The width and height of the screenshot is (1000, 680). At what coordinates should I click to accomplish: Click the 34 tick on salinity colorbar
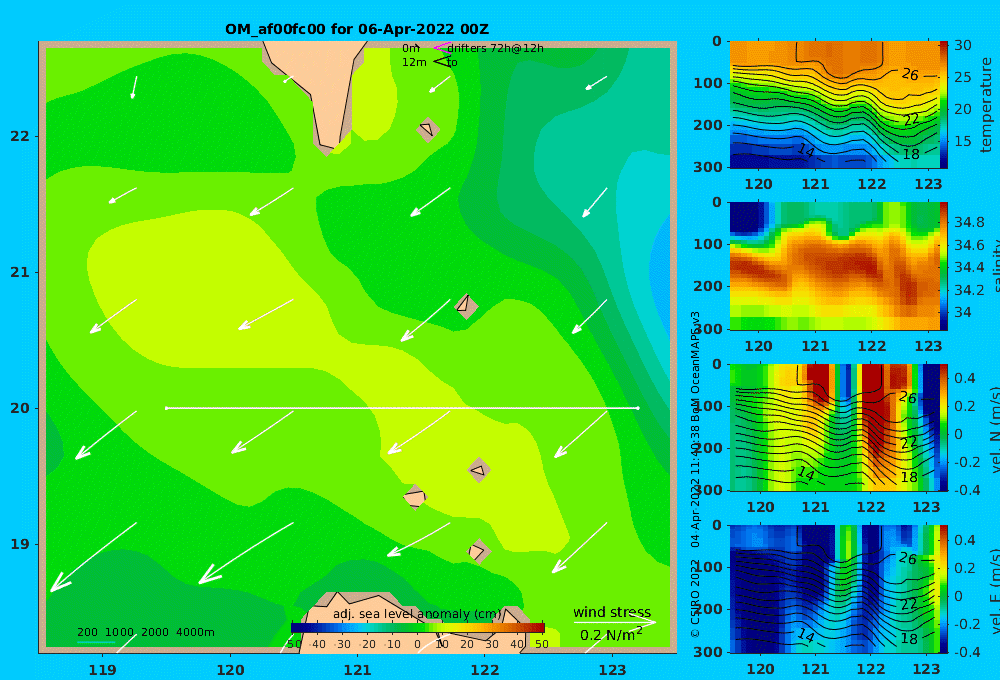click(x=963, y=313)
